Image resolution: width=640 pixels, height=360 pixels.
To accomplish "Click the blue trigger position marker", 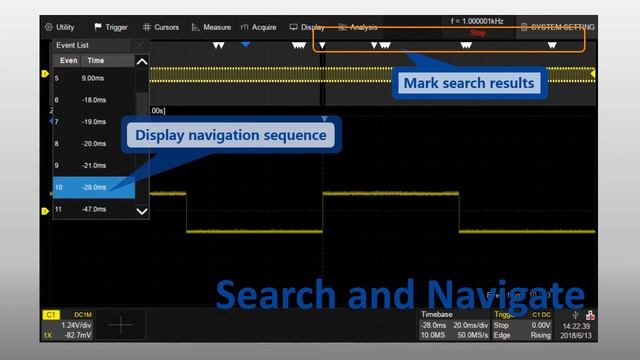I will point(245,44).
